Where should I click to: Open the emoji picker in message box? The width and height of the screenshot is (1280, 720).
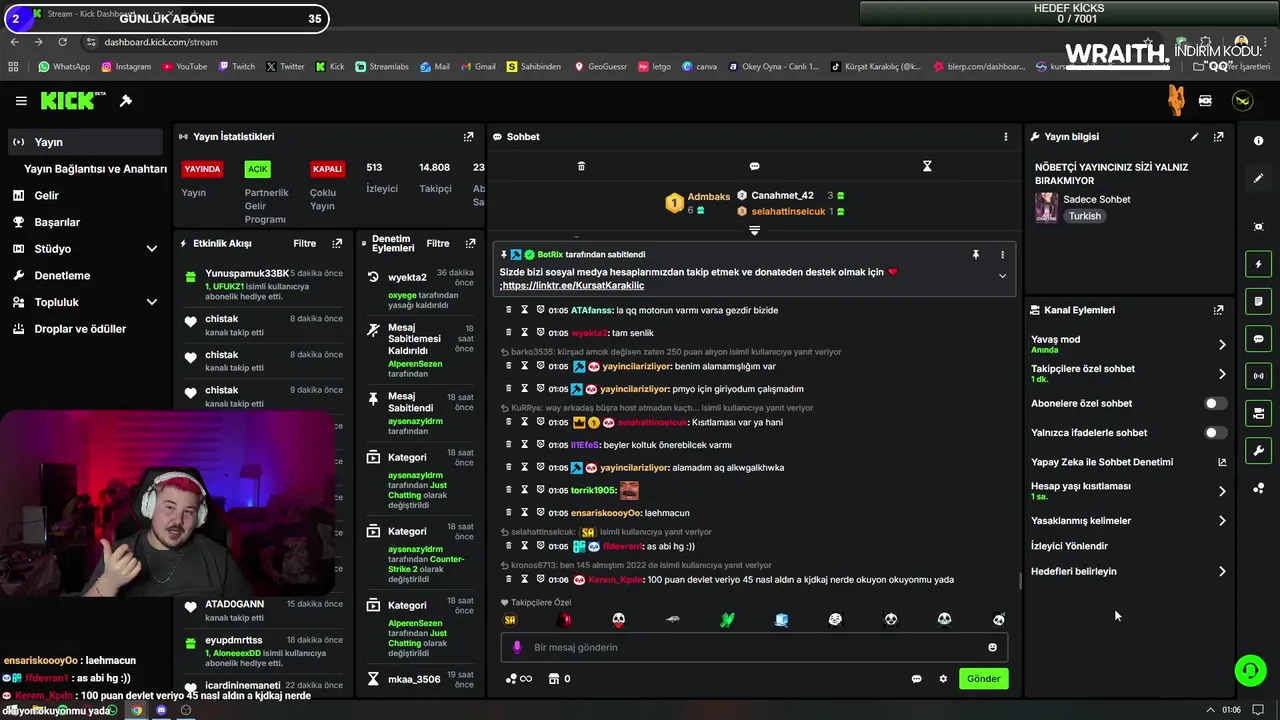point(992,647)
